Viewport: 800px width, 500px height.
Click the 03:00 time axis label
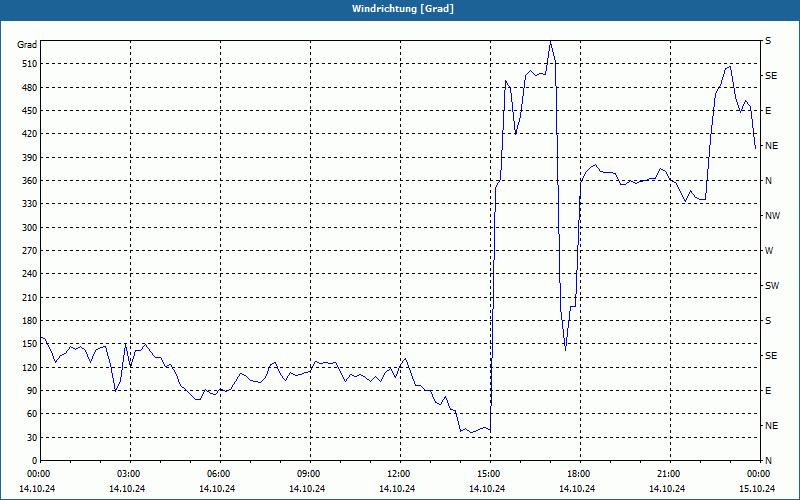(128, 474)
